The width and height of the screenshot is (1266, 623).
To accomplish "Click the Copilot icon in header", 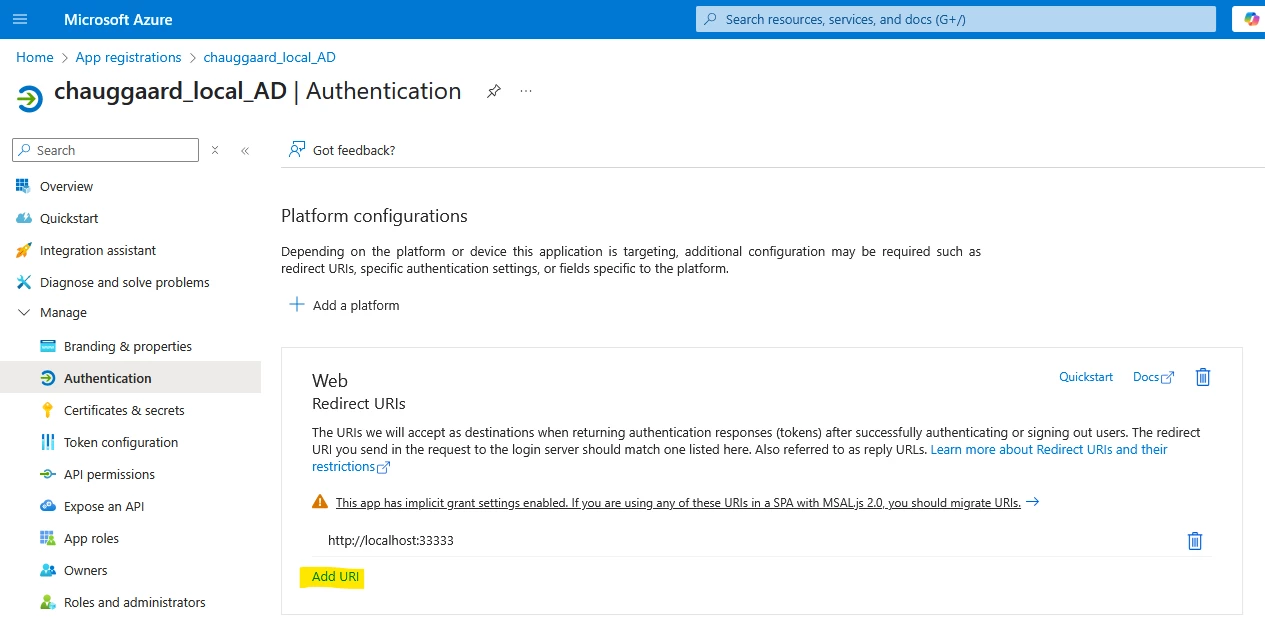I will coord(1251,19).
